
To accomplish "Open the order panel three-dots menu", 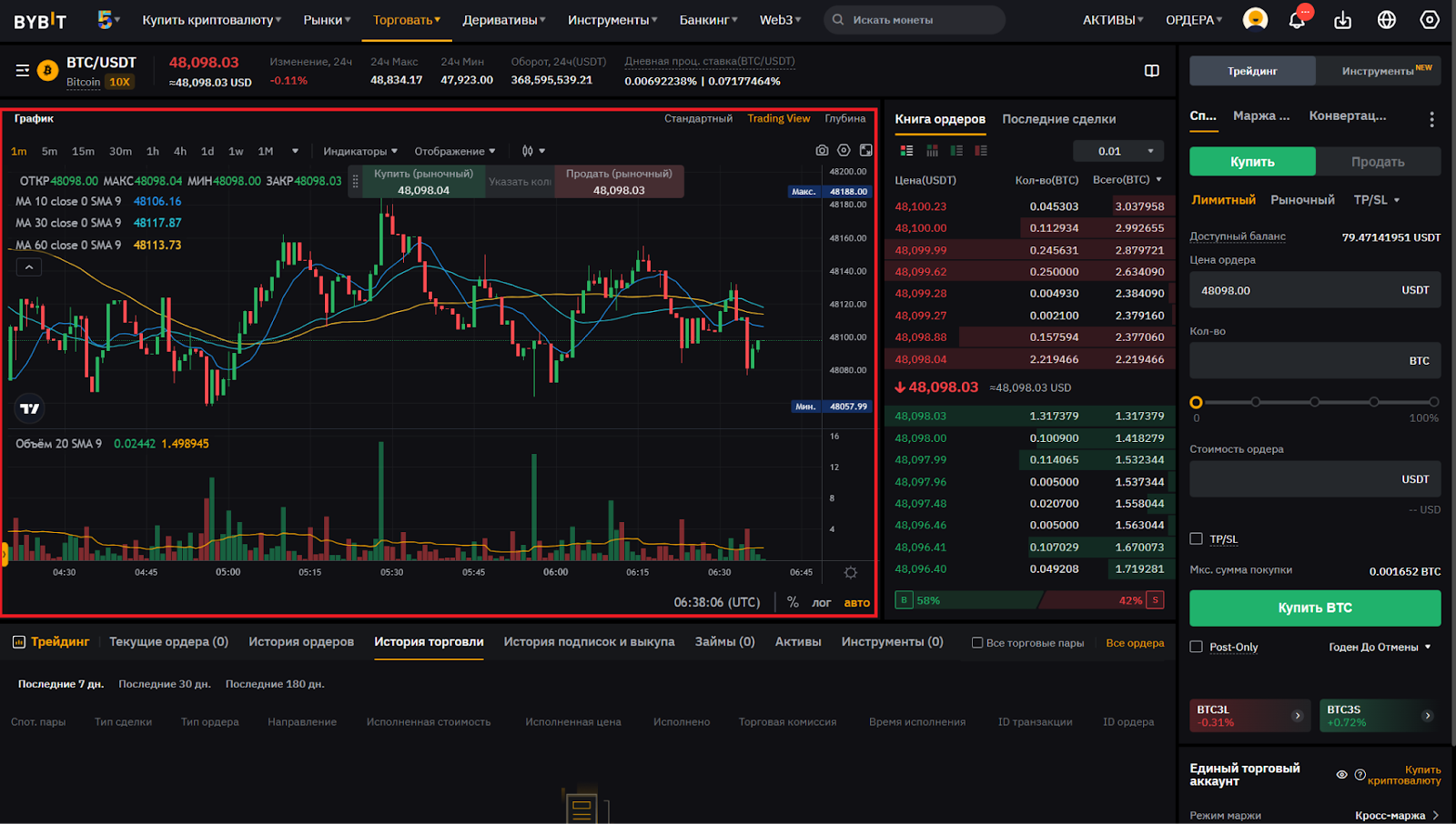I will click(1431, 119).
